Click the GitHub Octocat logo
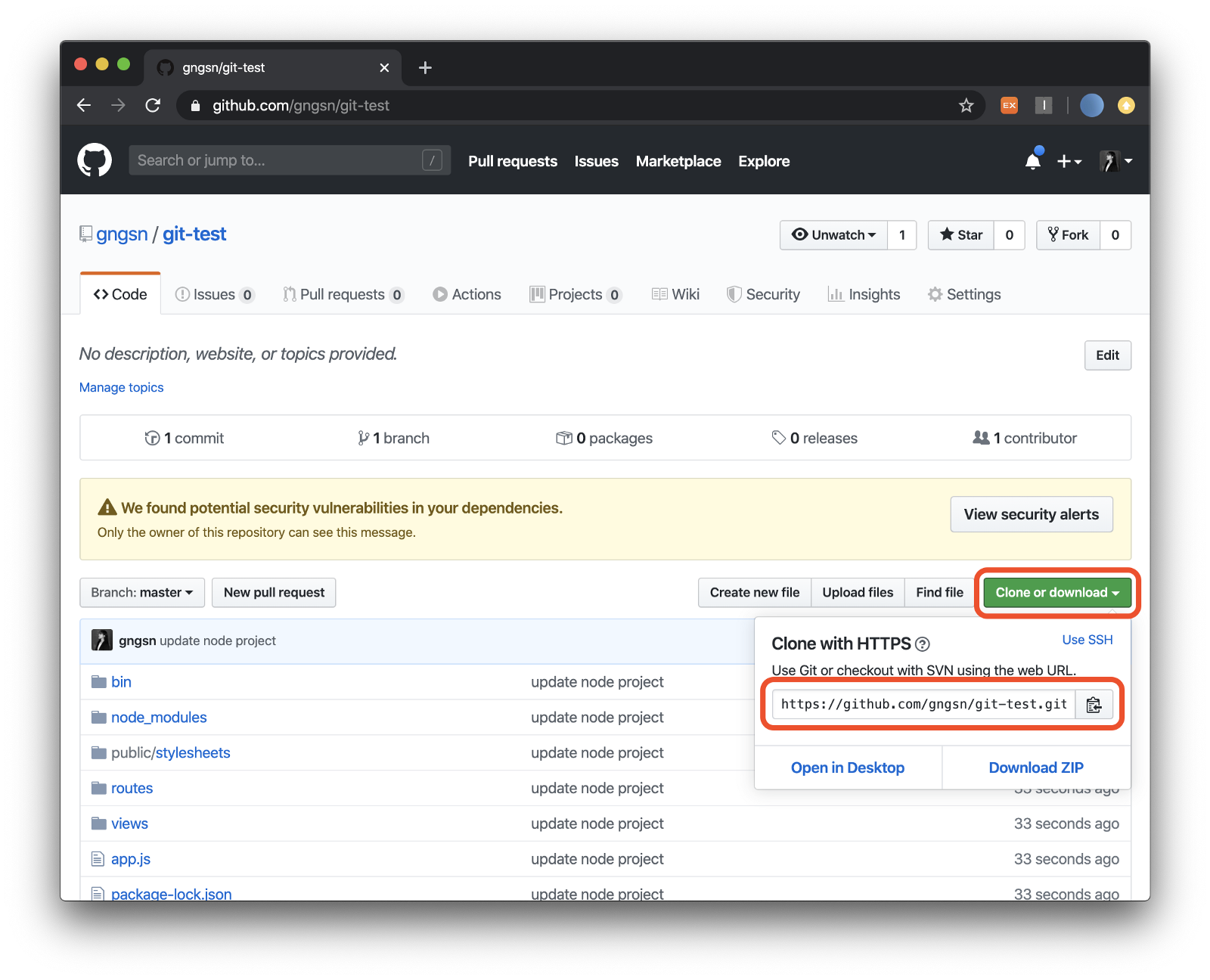 click(95, 160)
